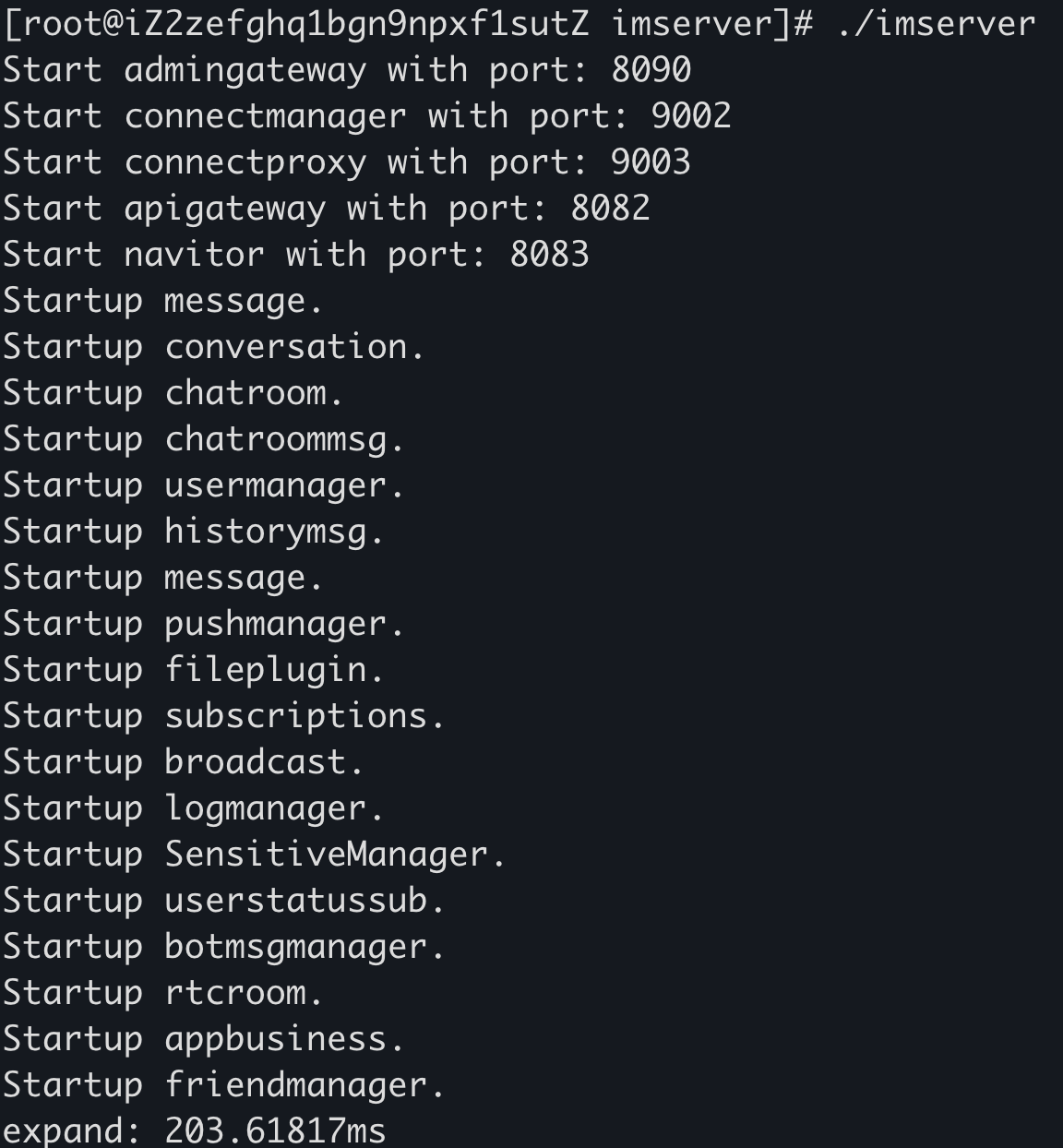This screenshot has width=1063, height=1148.
Task: Click the expand time 203.61817ms
Action: [x=275, y=1131]
